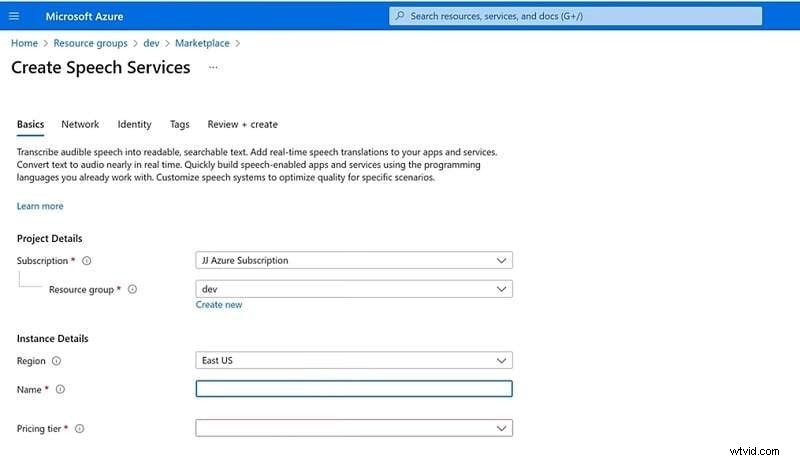Viewport: 800px width, 461px height.
Task: Switch to the Tags tab
Action: [x=180, y=124]
